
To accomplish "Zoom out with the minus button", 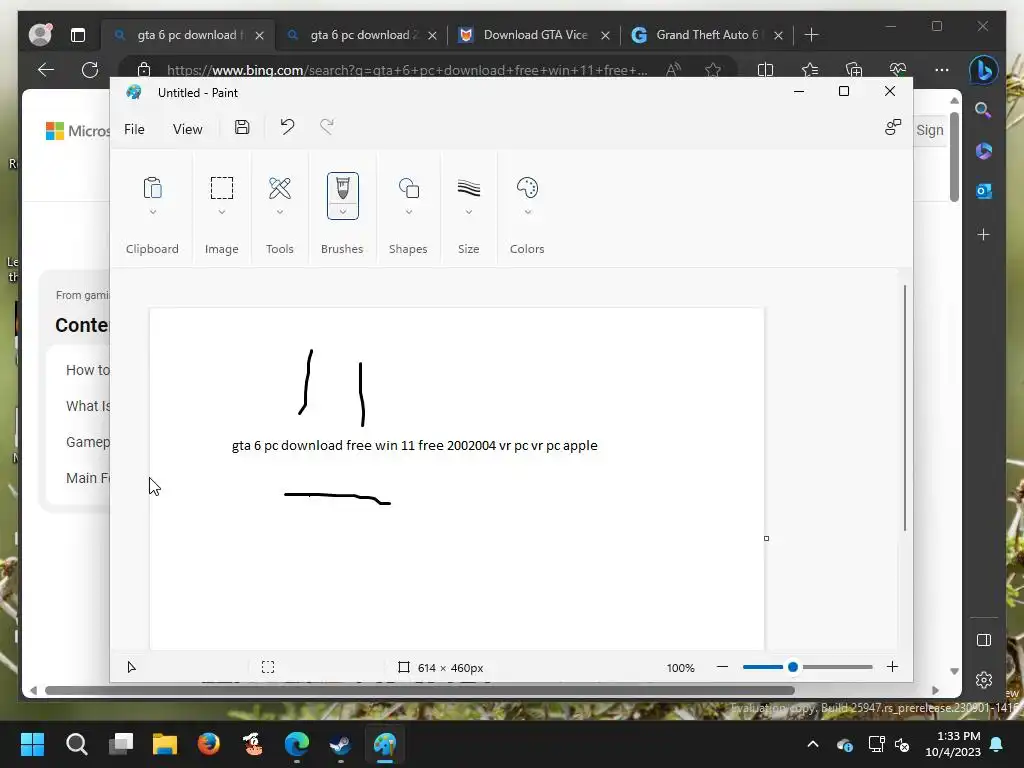I will click(722, 667).
